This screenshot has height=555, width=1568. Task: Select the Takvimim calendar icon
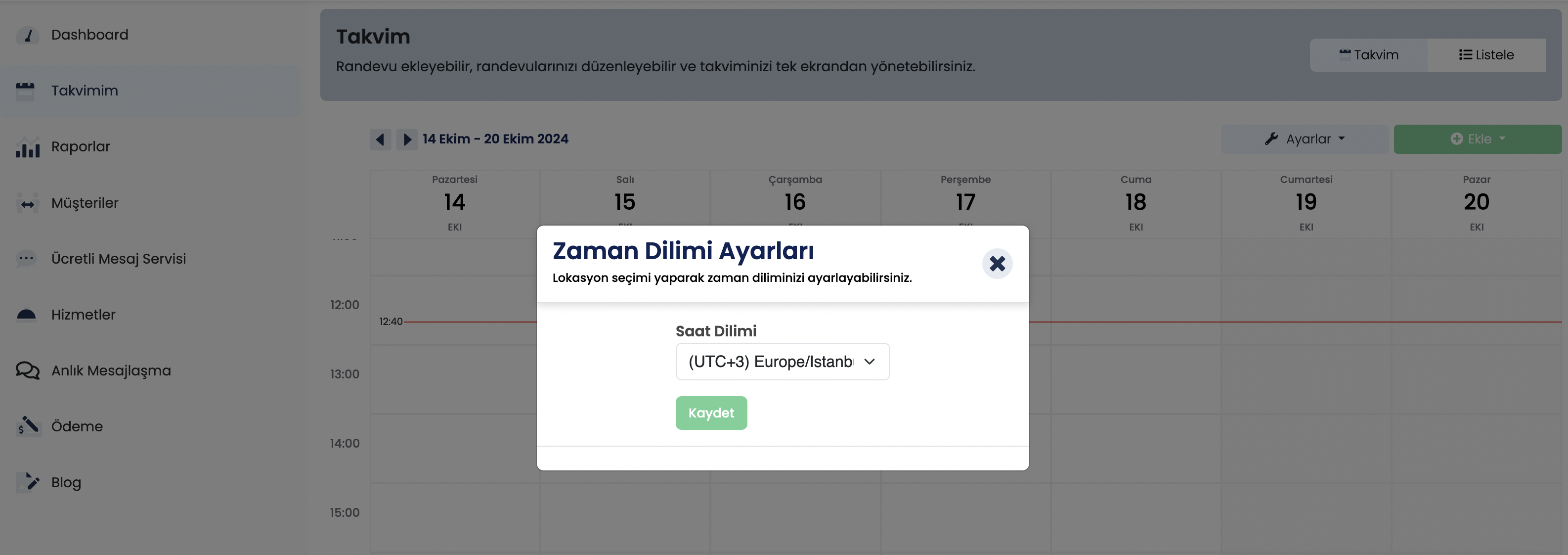pos(26,91)
